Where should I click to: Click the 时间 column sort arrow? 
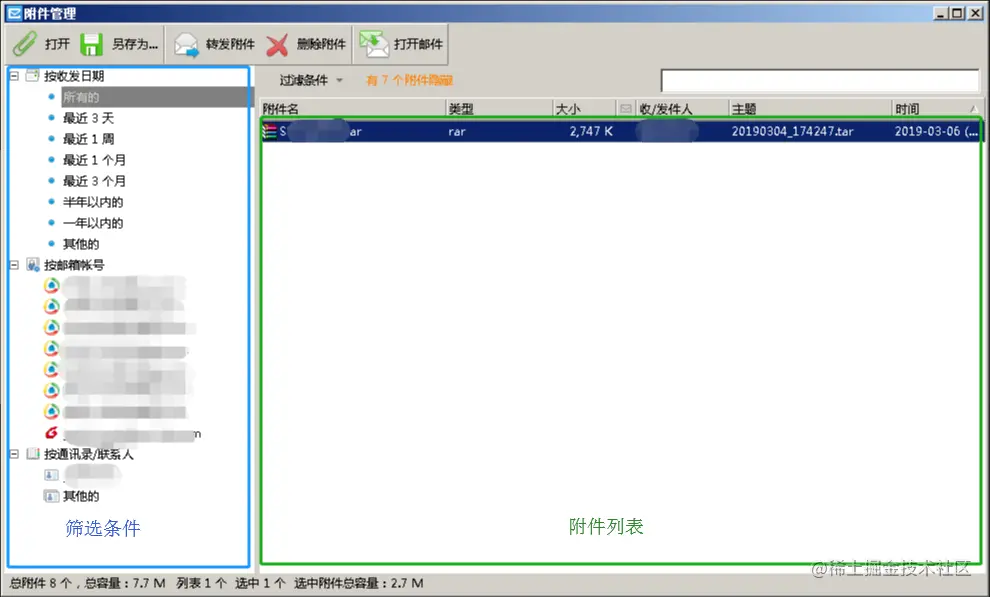pyautogui.click(x=974, y=109)
